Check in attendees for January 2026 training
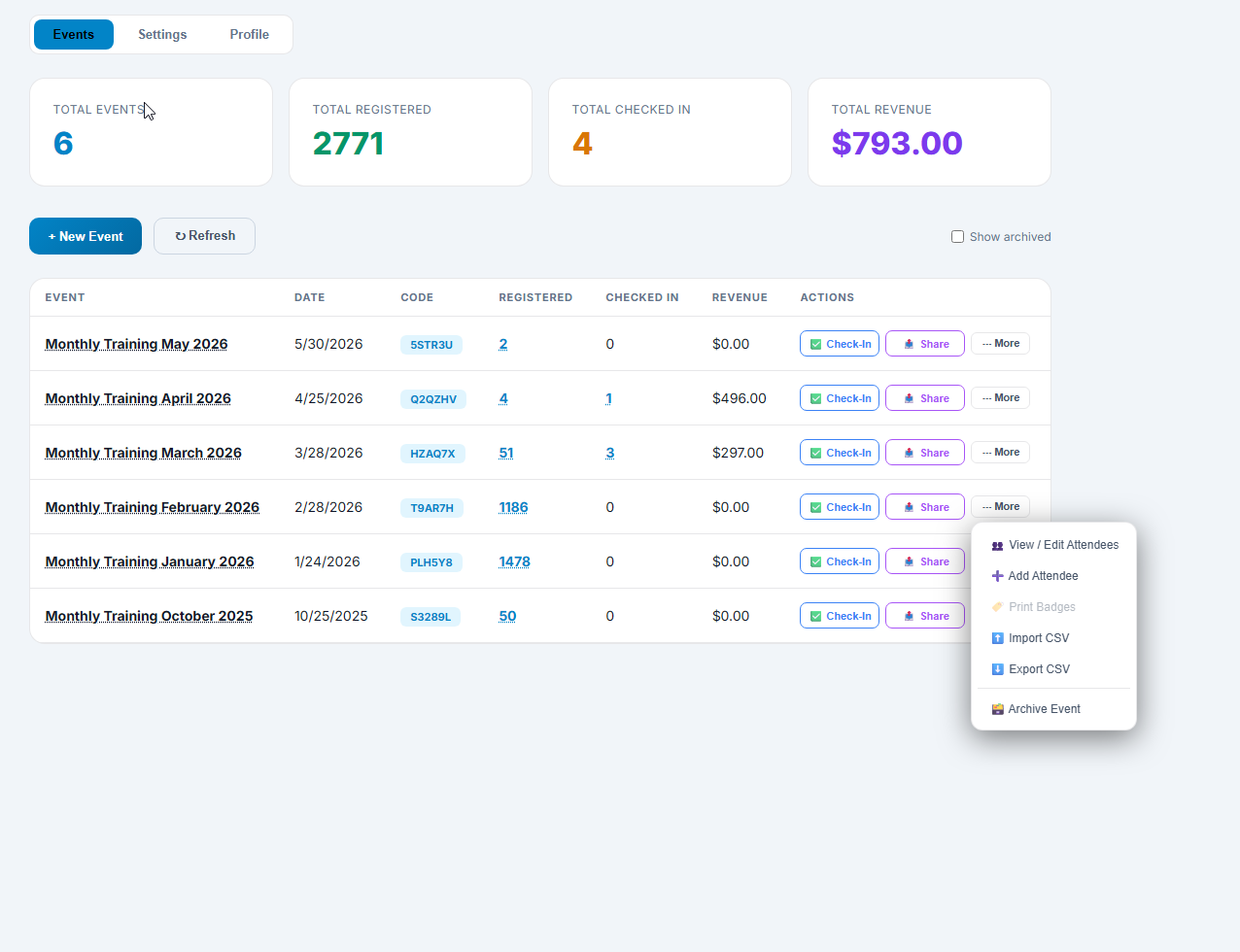 (840, 561)
